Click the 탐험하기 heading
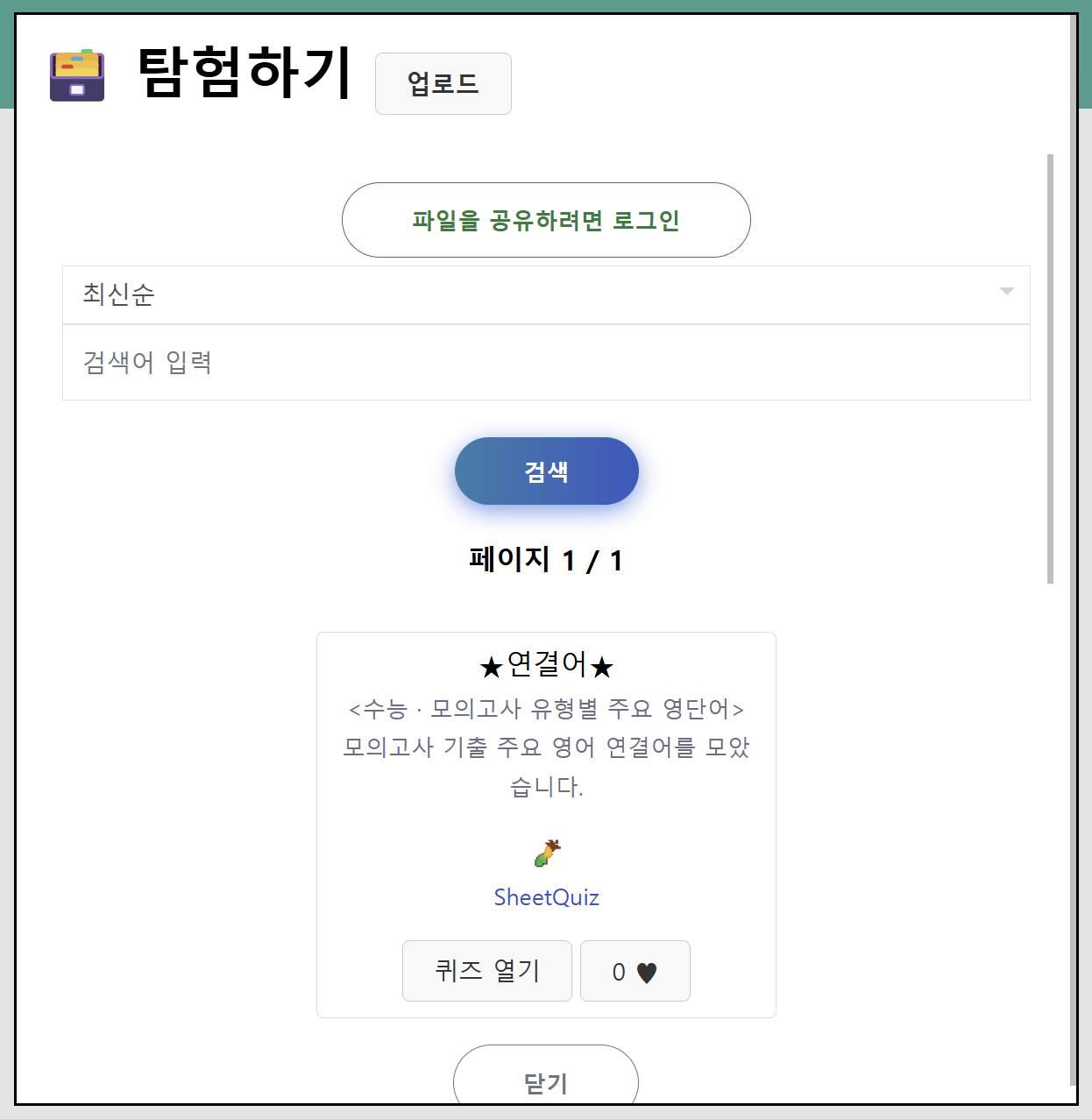This screenshot has width=1092, height=1119. [x=243, y=74]
